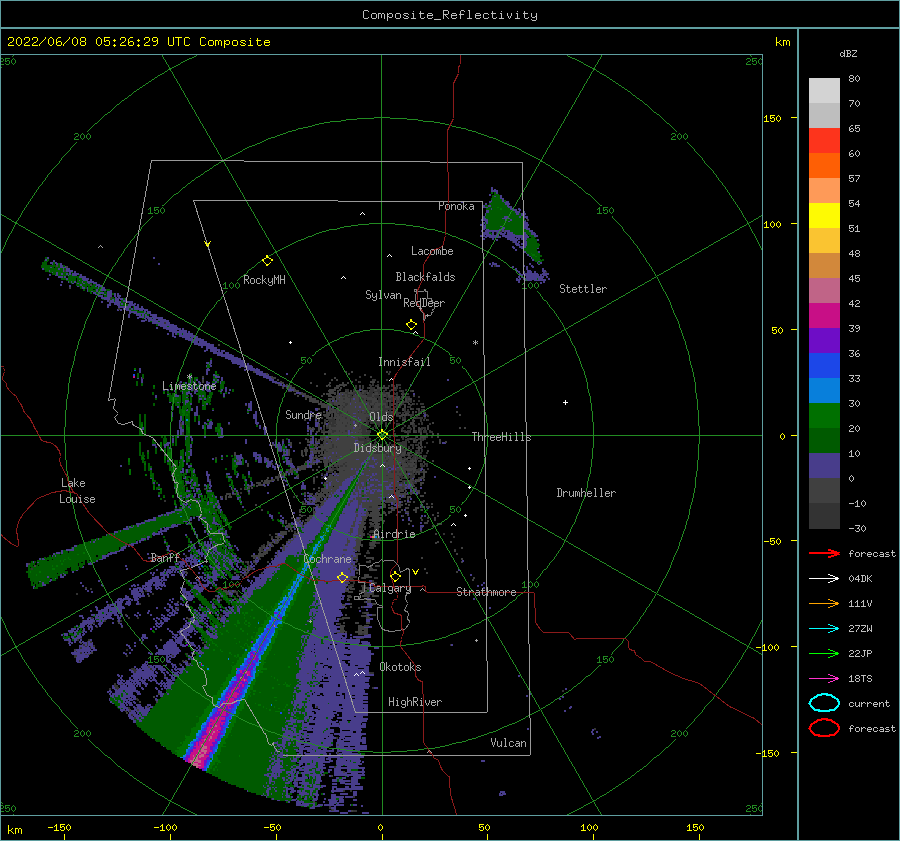Click the Innisfail map label

point(404,362)
